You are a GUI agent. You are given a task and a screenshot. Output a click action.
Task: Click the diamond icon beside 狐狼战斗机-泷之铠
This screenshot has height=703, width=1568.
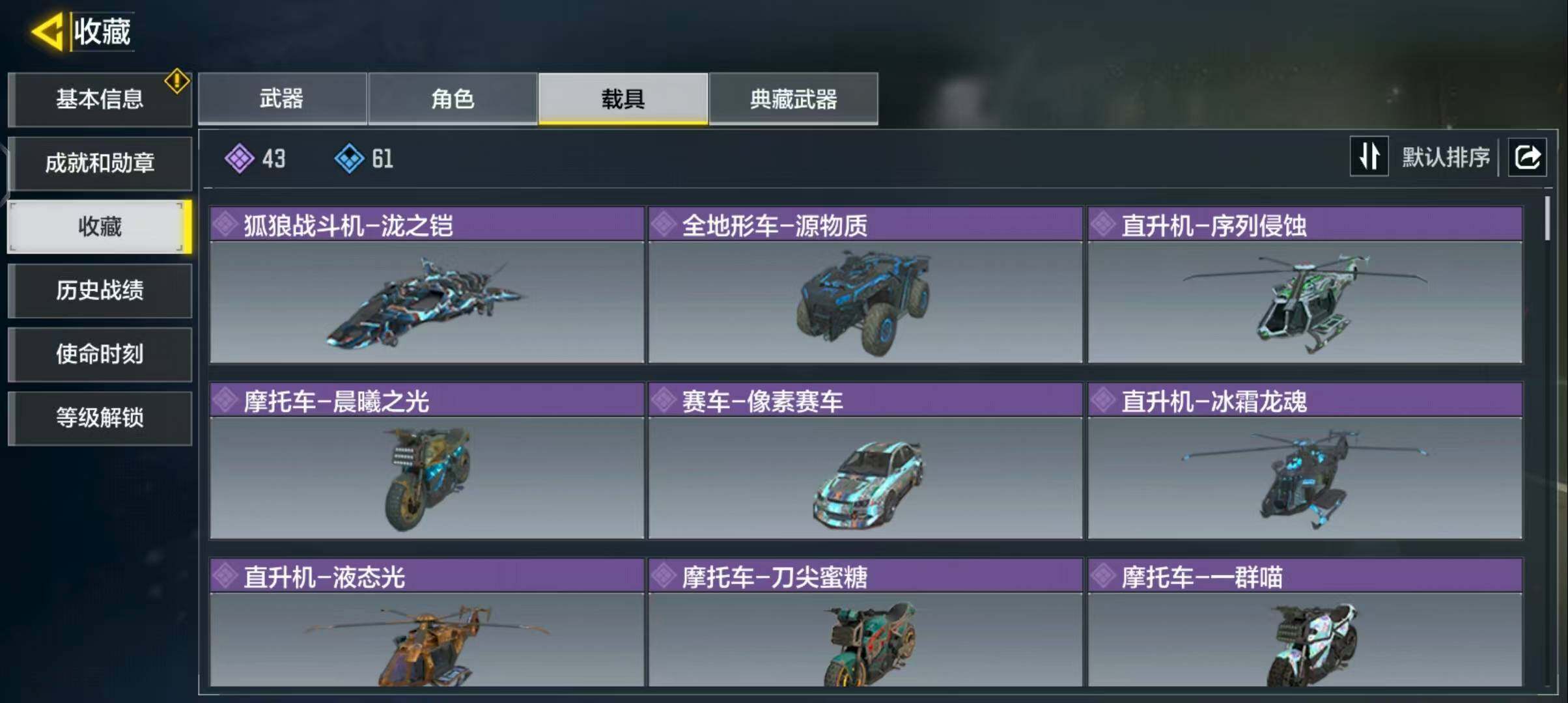pyautogui.click(x=225, y=225)
